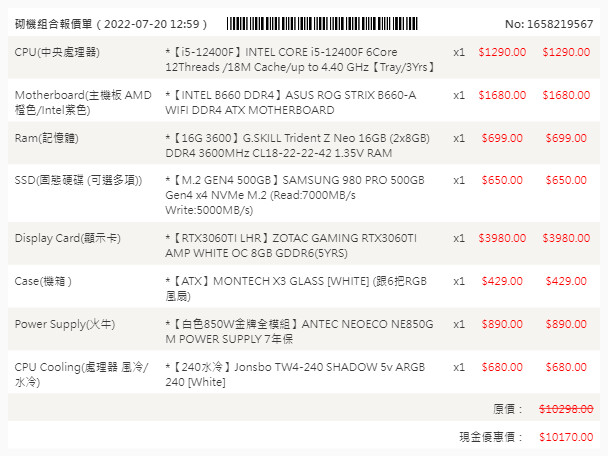Click the quotation title with date 2022-07-20
Image resolution: width=608 pixels, height=456 pixels.
click(x=111, y=23)
